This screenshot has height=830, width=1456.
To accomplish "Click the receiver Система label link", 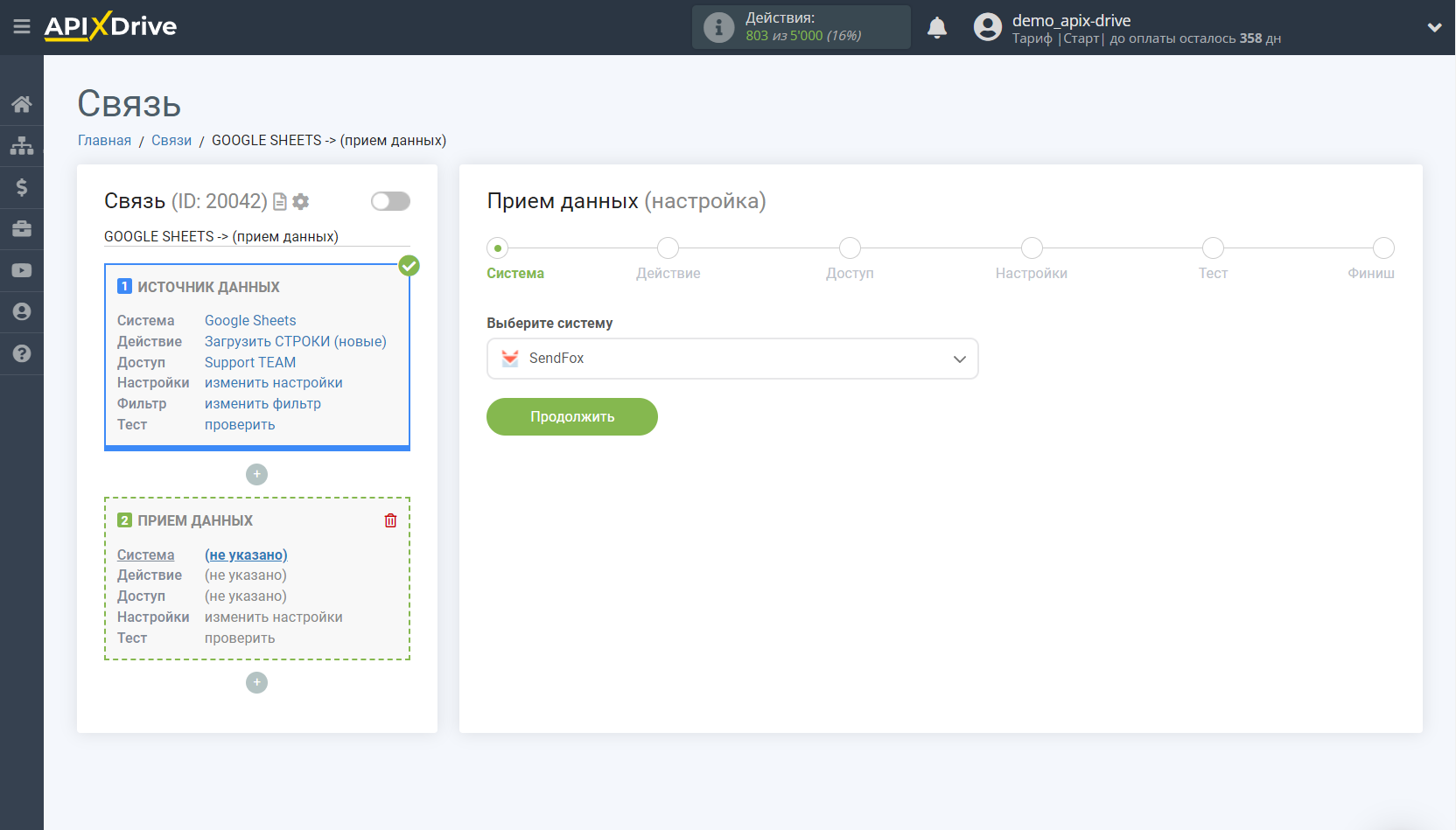I will coord(146,554).
